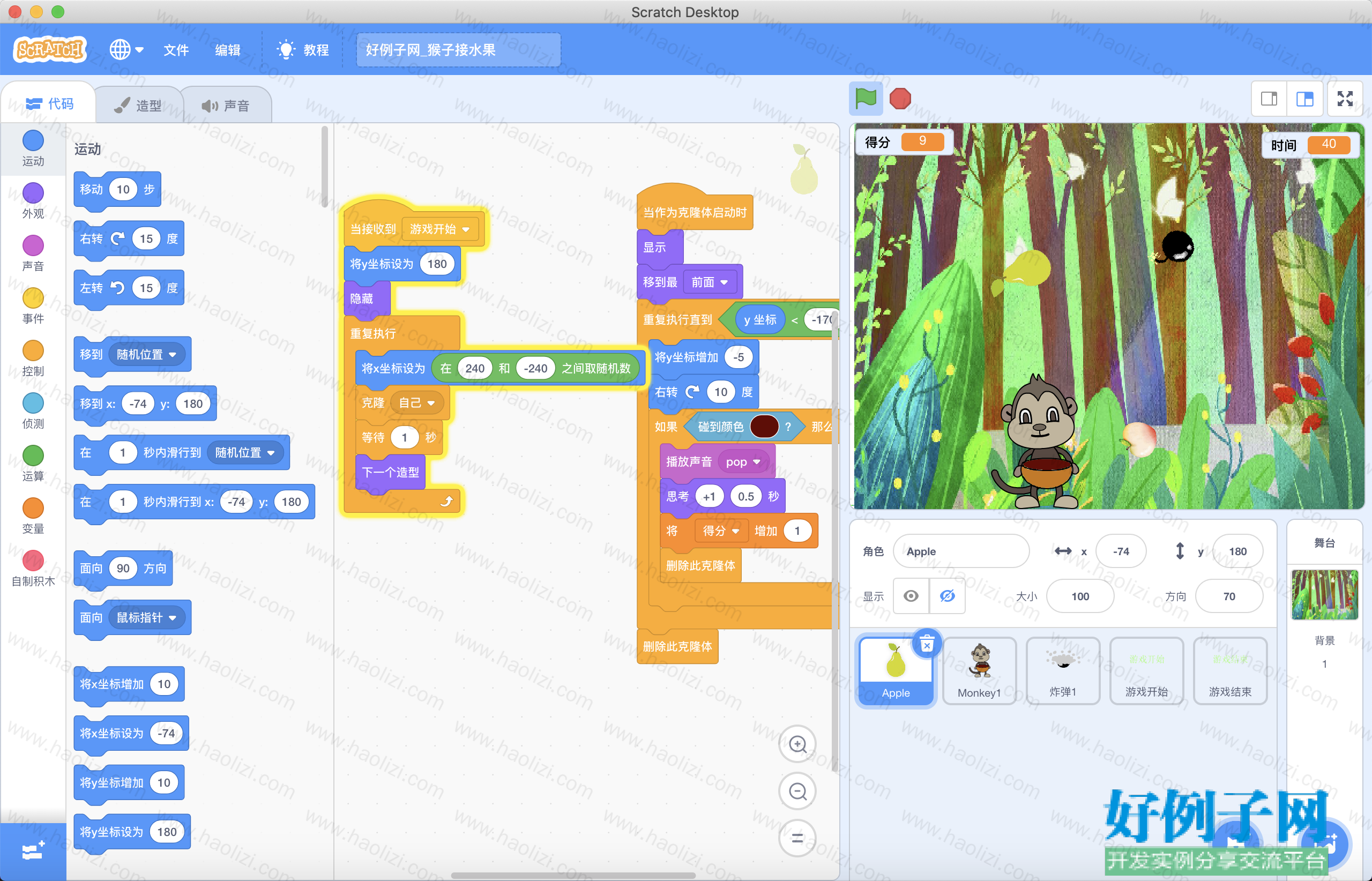Select the 外观 block category
This screenshot has width=1372, height=881.
click(x=33, y=201)
